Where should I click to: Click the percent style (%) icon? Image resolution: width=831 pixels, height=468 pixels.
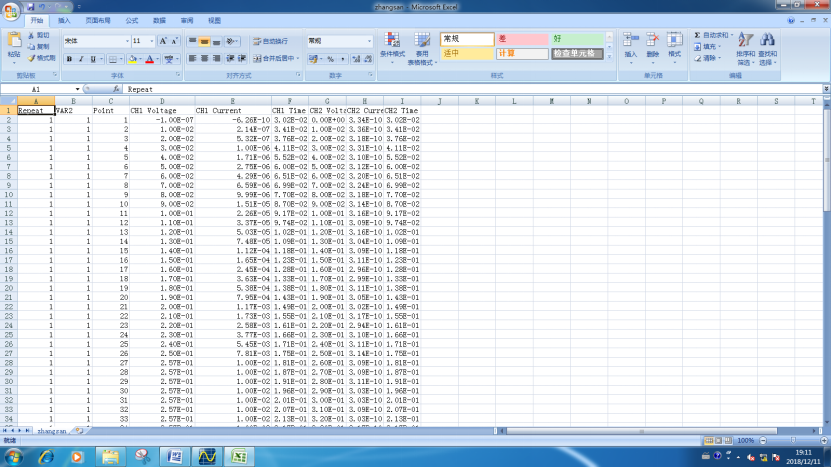coord(331,59)
